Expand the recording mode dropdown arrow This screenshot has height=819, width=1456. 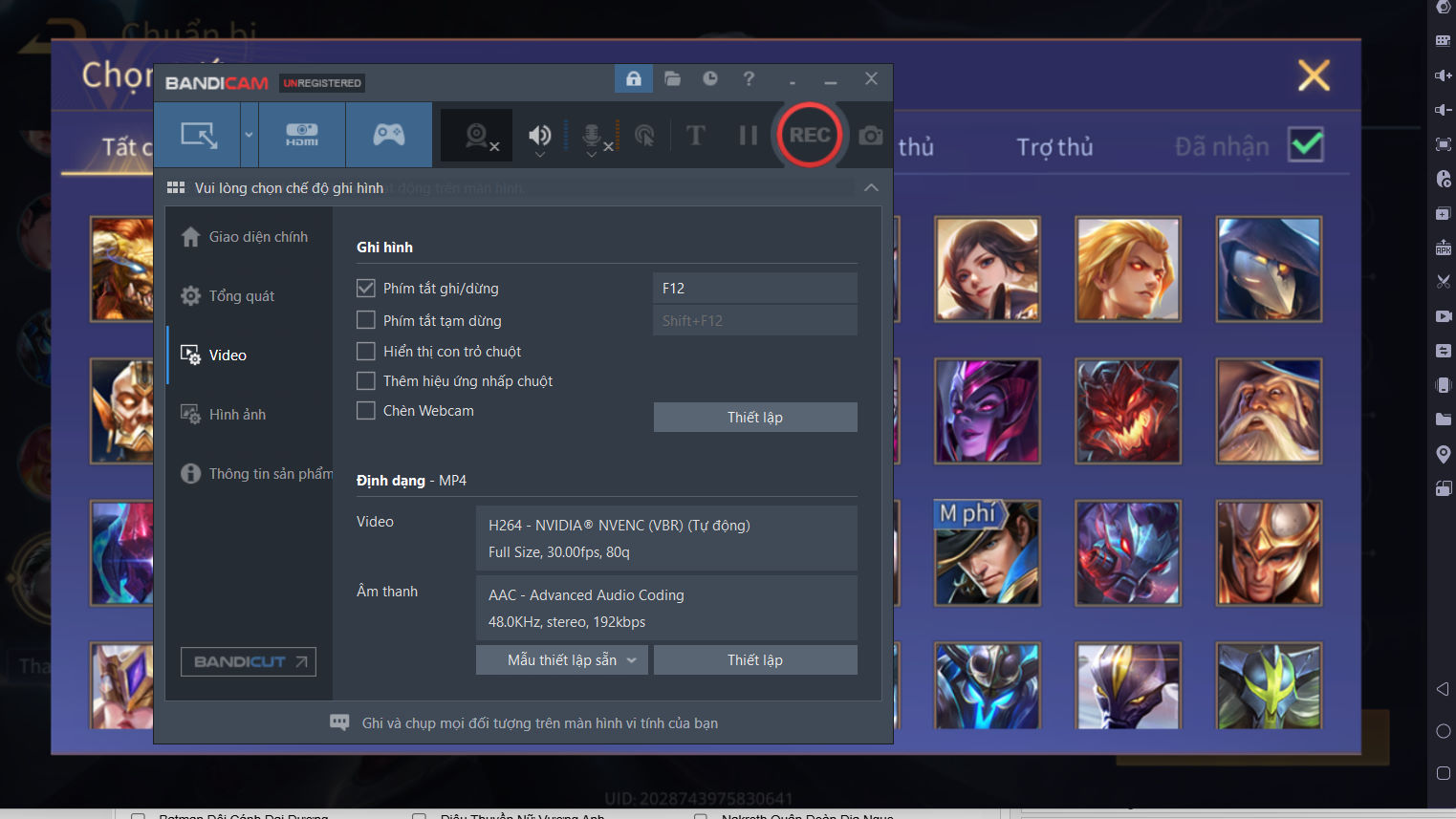click(x=249, y=135)
